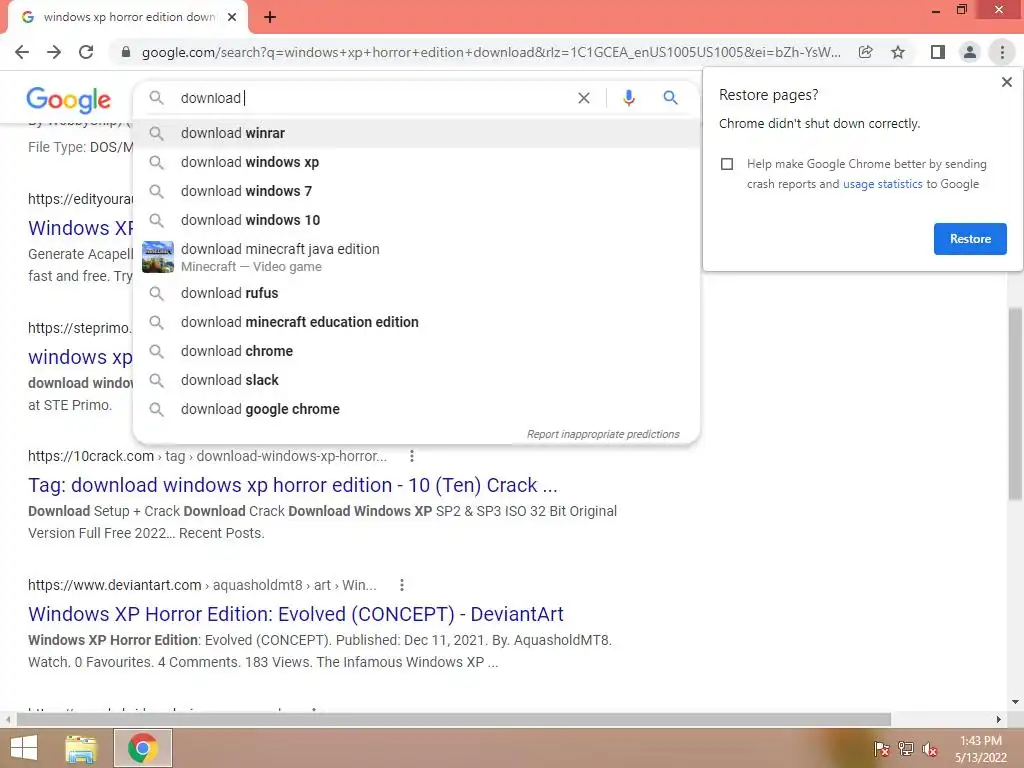Open the network tray icon
Image resolution: width=1024 pixels, height=768 pixels.
click(906, 748)
